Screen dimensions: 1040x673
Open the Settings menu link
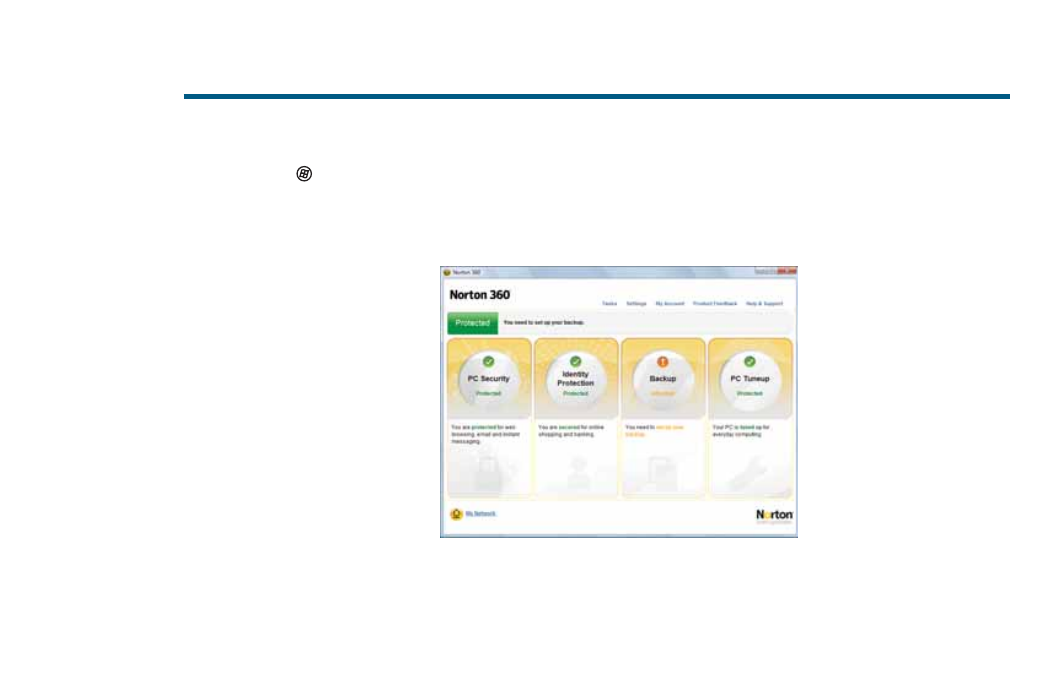(x=636, y=304)
